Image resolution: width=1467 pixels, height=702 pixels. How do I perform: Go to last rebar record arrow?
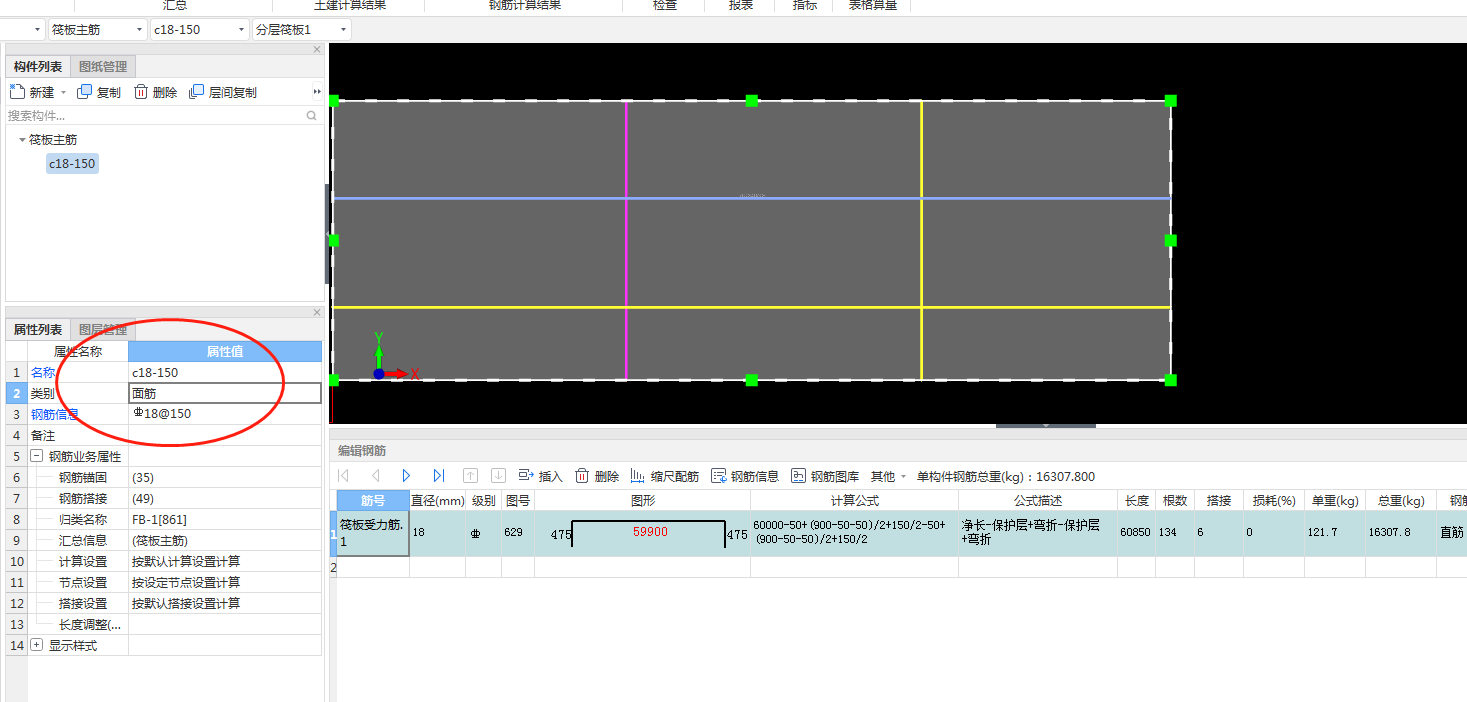(438, 476)
